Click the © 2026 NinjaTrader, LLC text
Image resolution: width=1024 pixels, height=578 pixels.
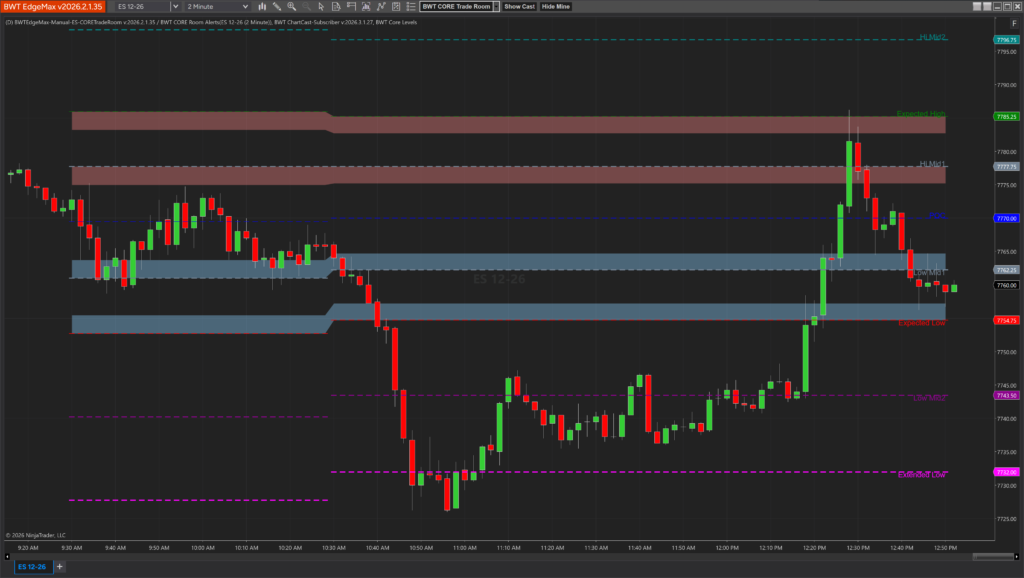35,535
